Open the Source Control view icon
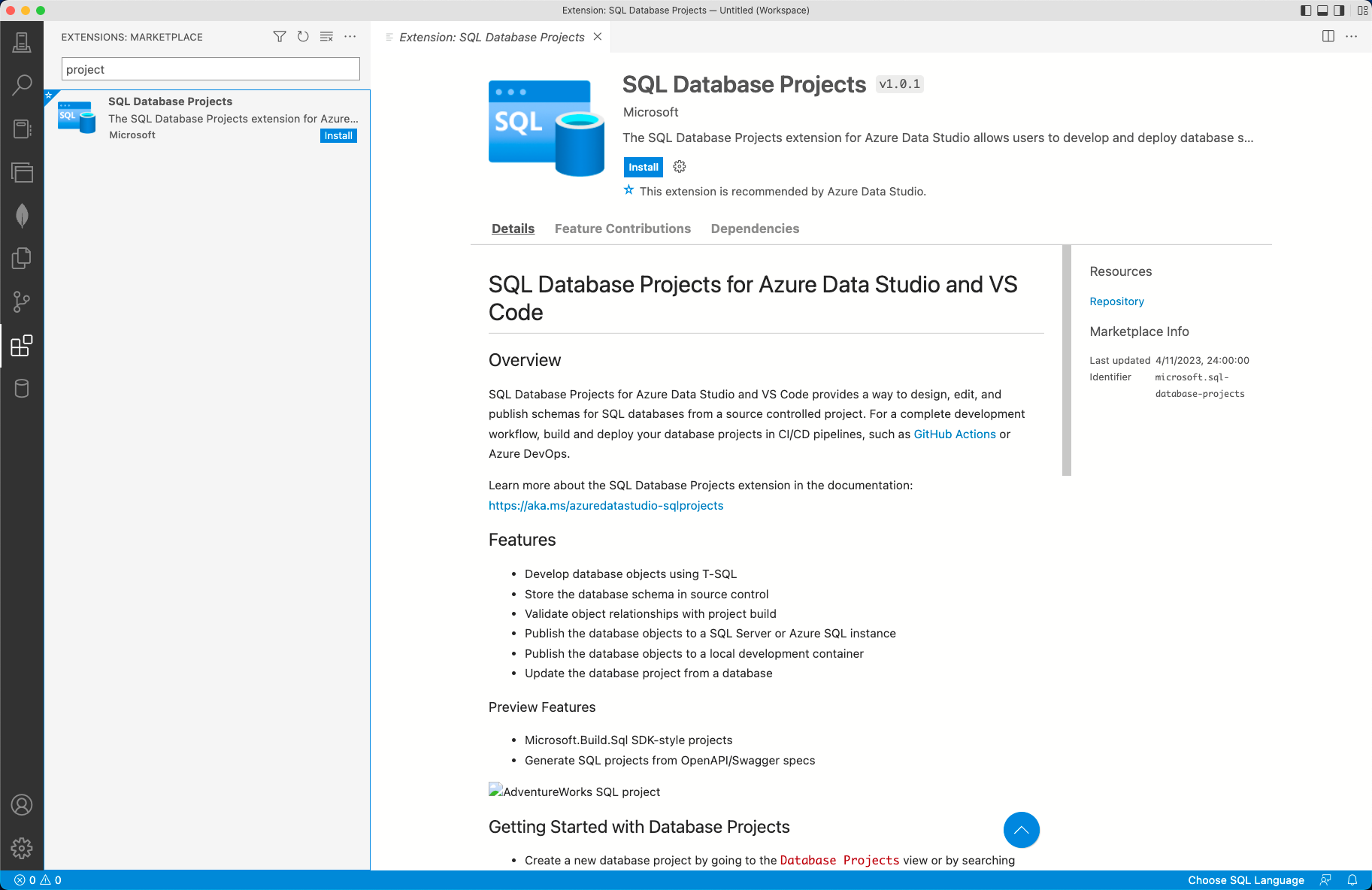 22,302
